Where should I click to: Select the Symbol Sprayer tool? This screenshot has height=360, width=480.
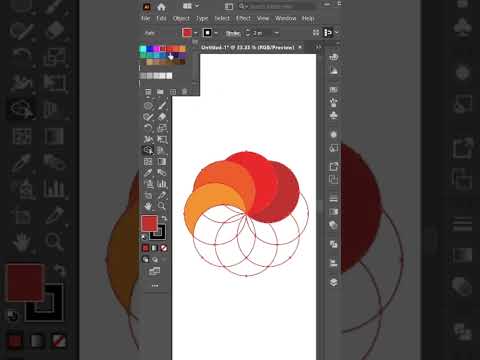click(x=148, y=184)
